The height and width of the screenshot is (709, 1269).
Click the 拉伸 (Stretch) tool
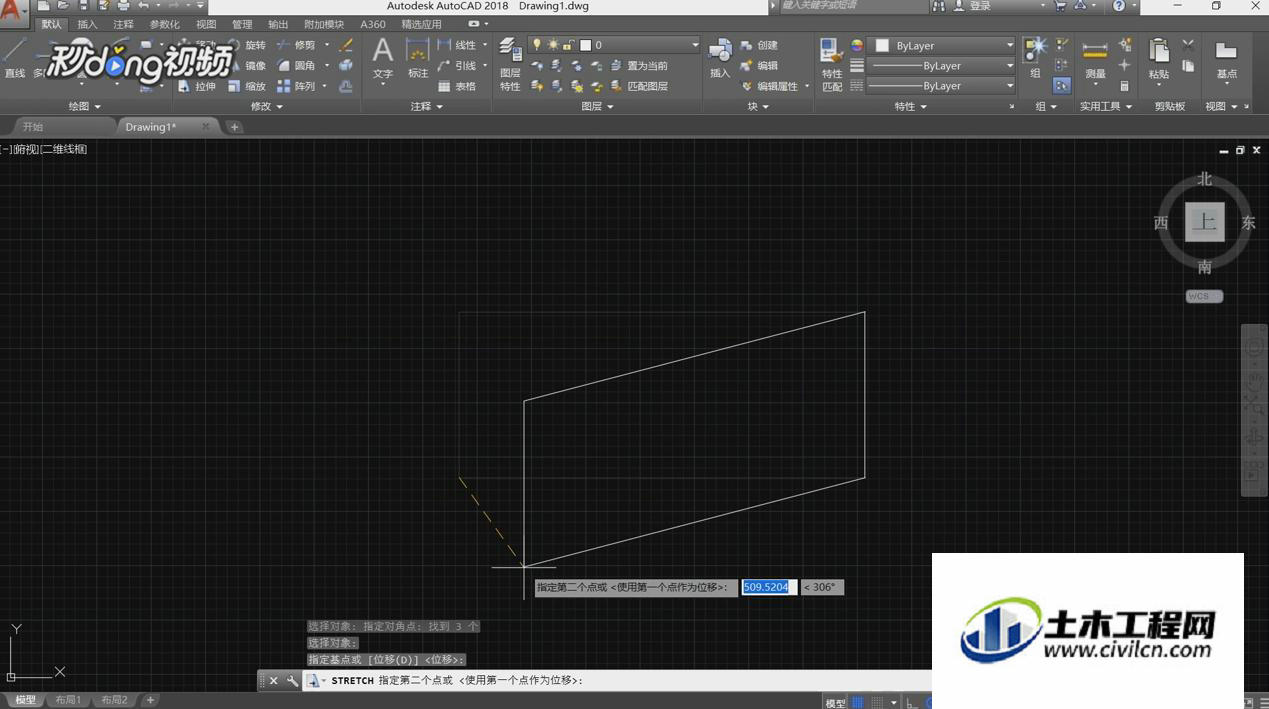pos(197,87)
